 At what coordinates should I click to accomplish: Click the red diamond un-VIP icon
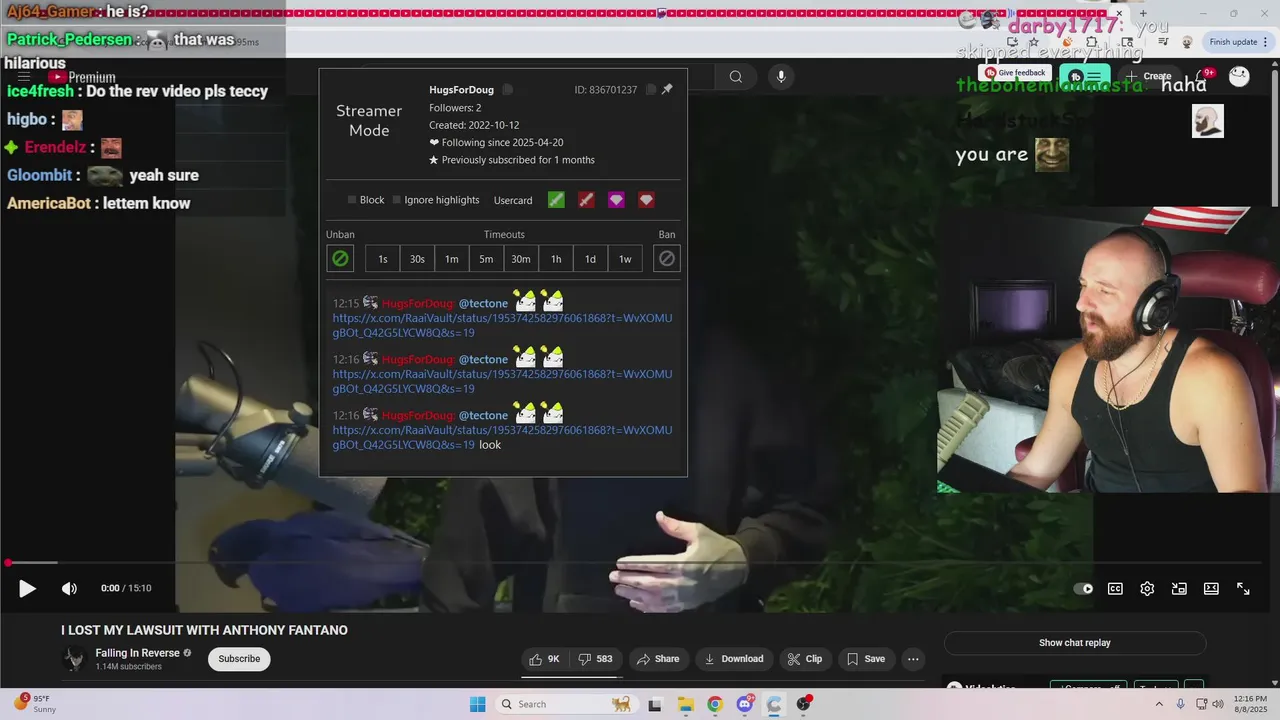(x=646, y=200)
